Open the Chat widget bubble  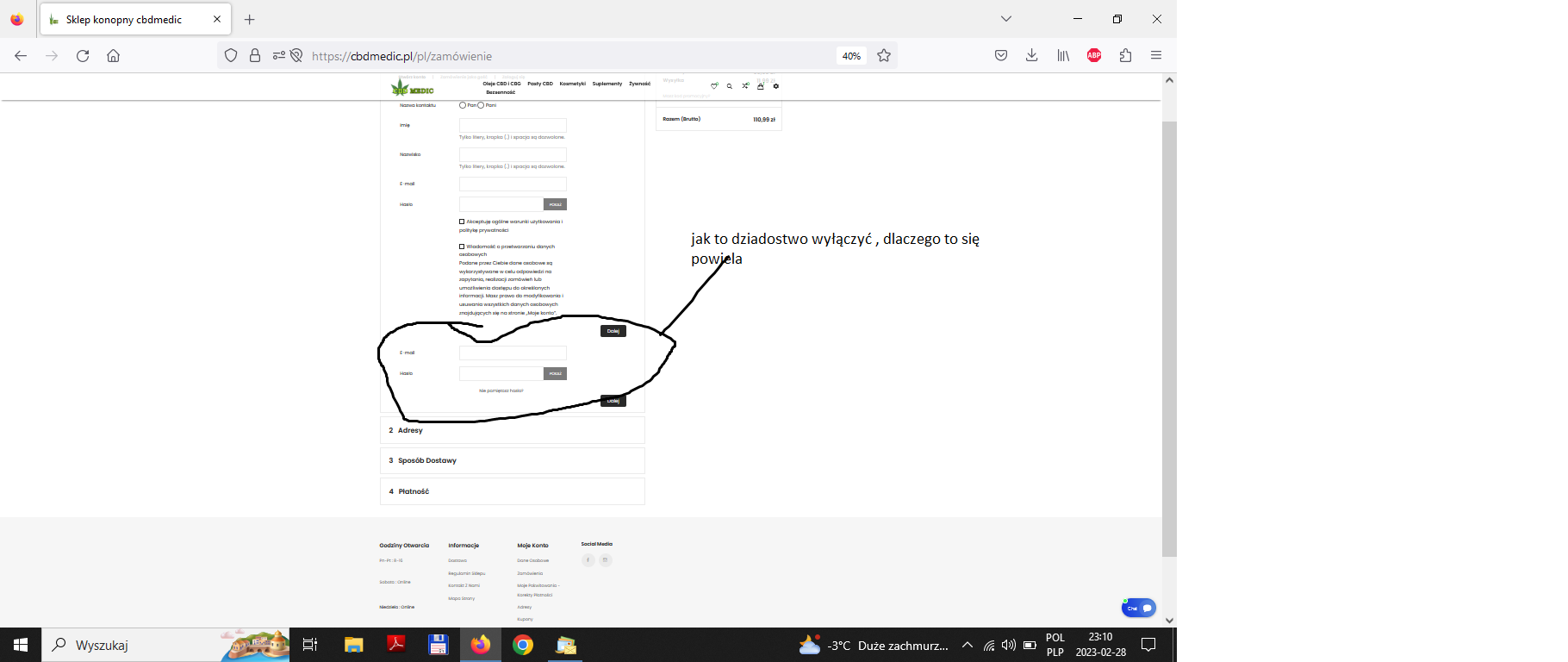[1139, 608]
